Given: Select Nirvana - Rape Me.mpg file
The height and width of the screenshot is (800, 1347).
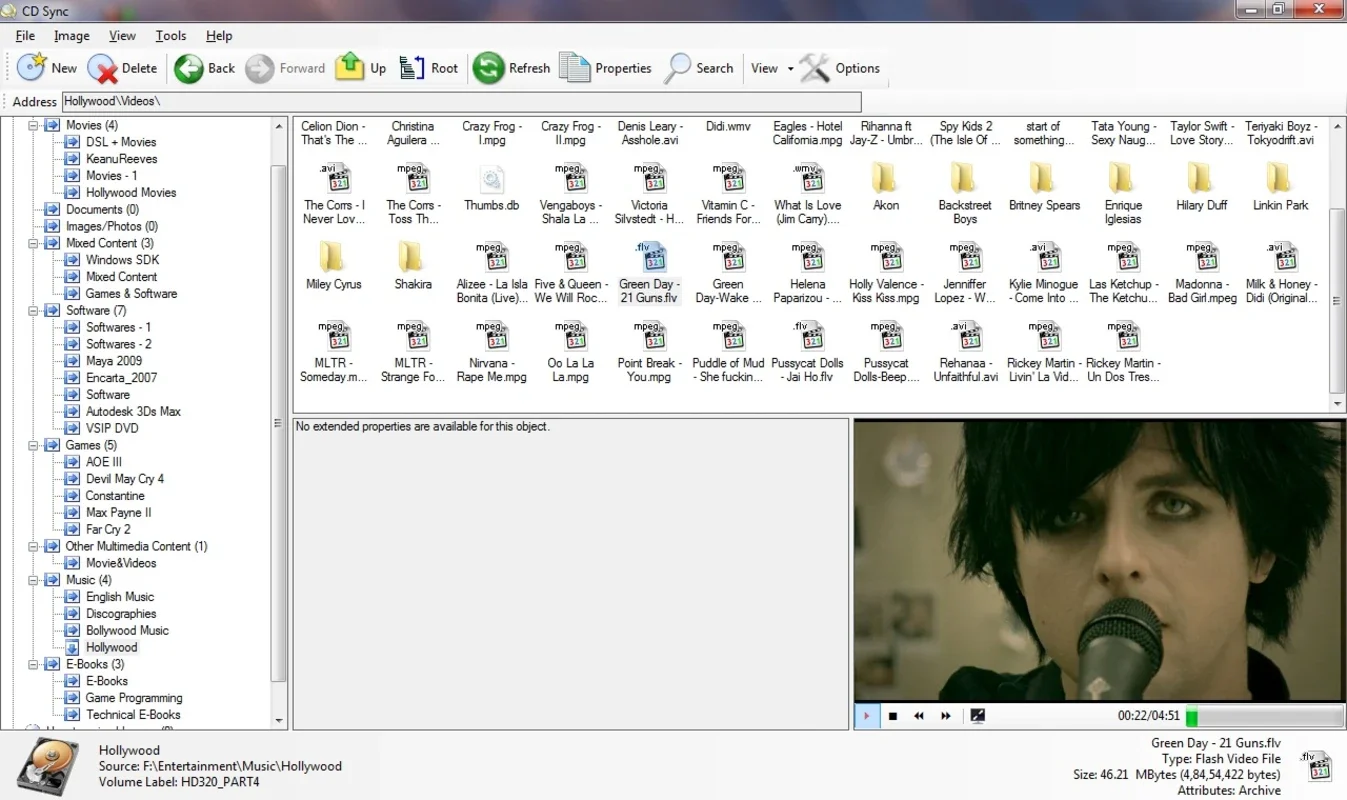Looking at the screenshot, I should tap(491, 352).
